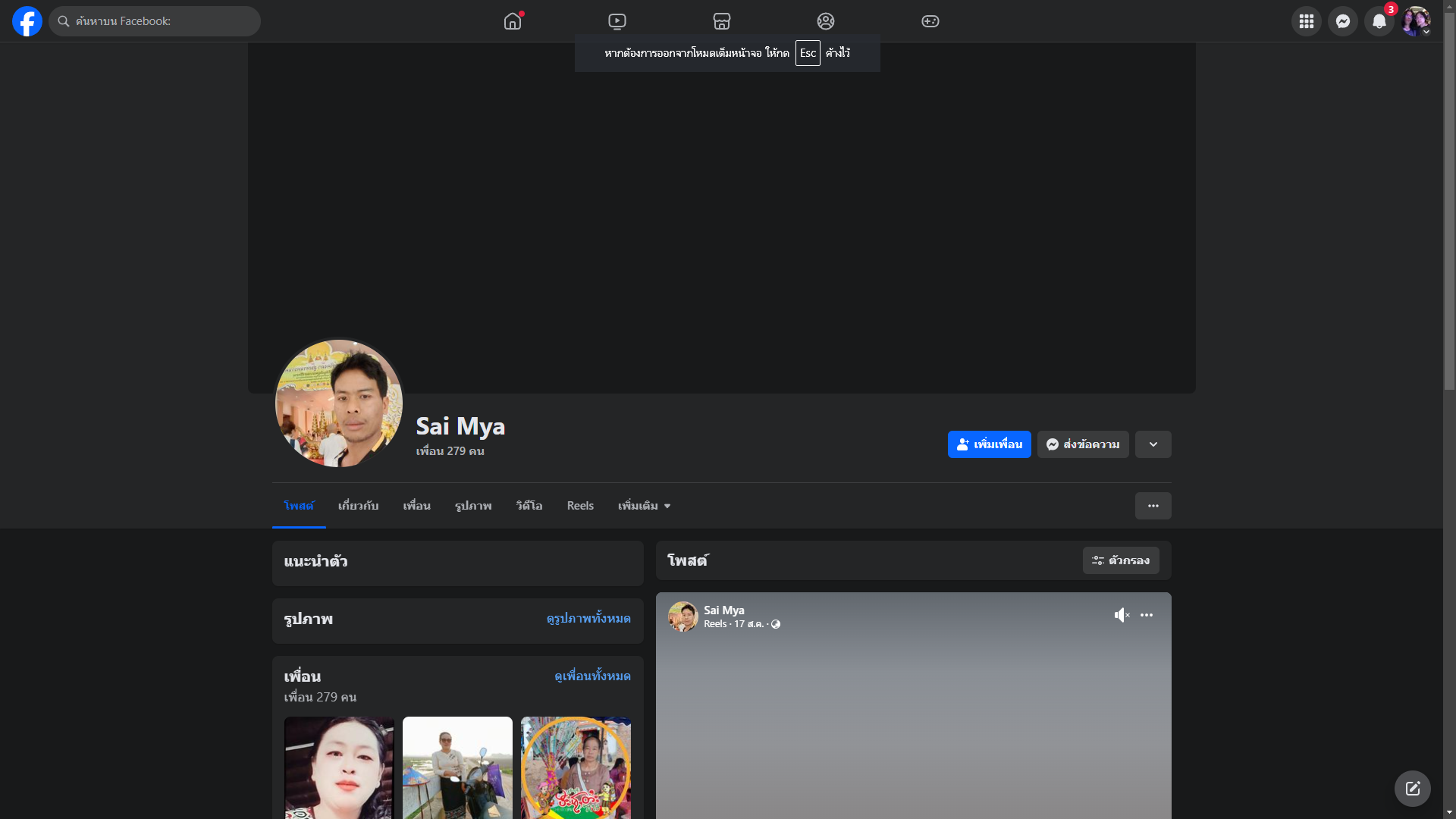This screenshot has width=1456, height=819.
Task: Open the Gaming controller icon
Action: (x=930, y=21)
